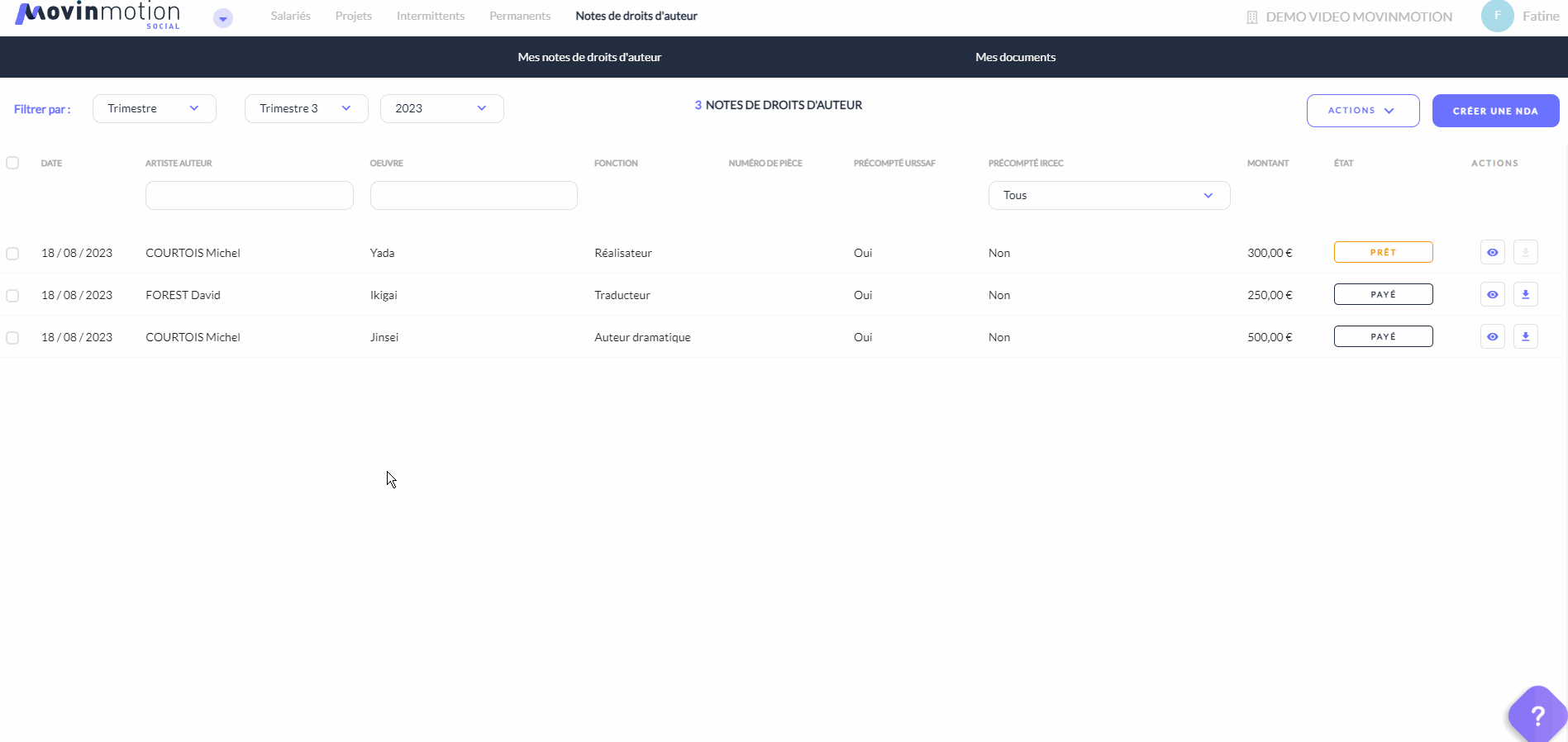1568x742 pixels.
Task: Click the Movinmotion Social logo
Action: coord(98,15)
